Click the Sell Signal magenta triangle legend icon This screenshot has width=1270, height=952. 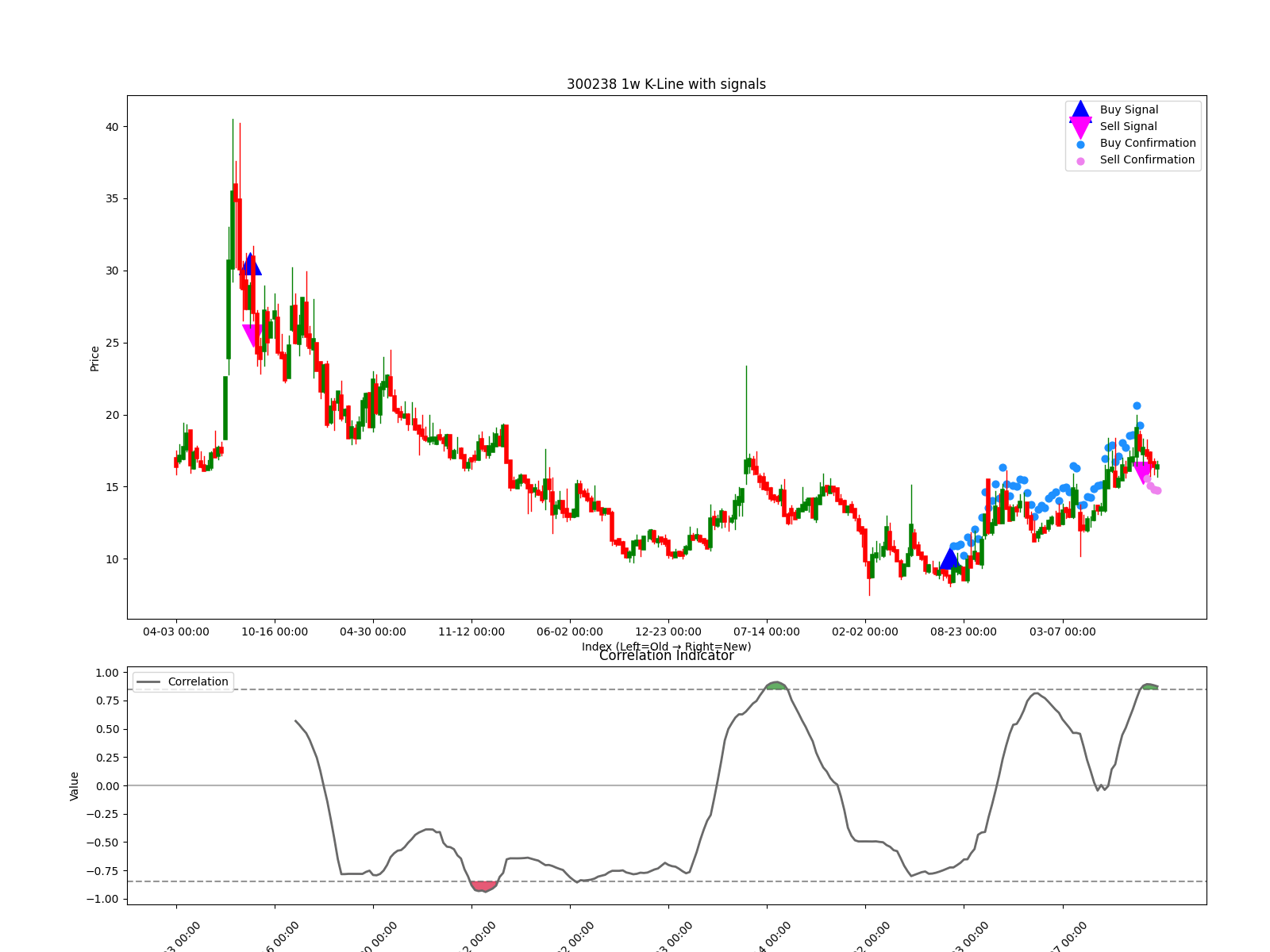click(x=1080, y=127)
